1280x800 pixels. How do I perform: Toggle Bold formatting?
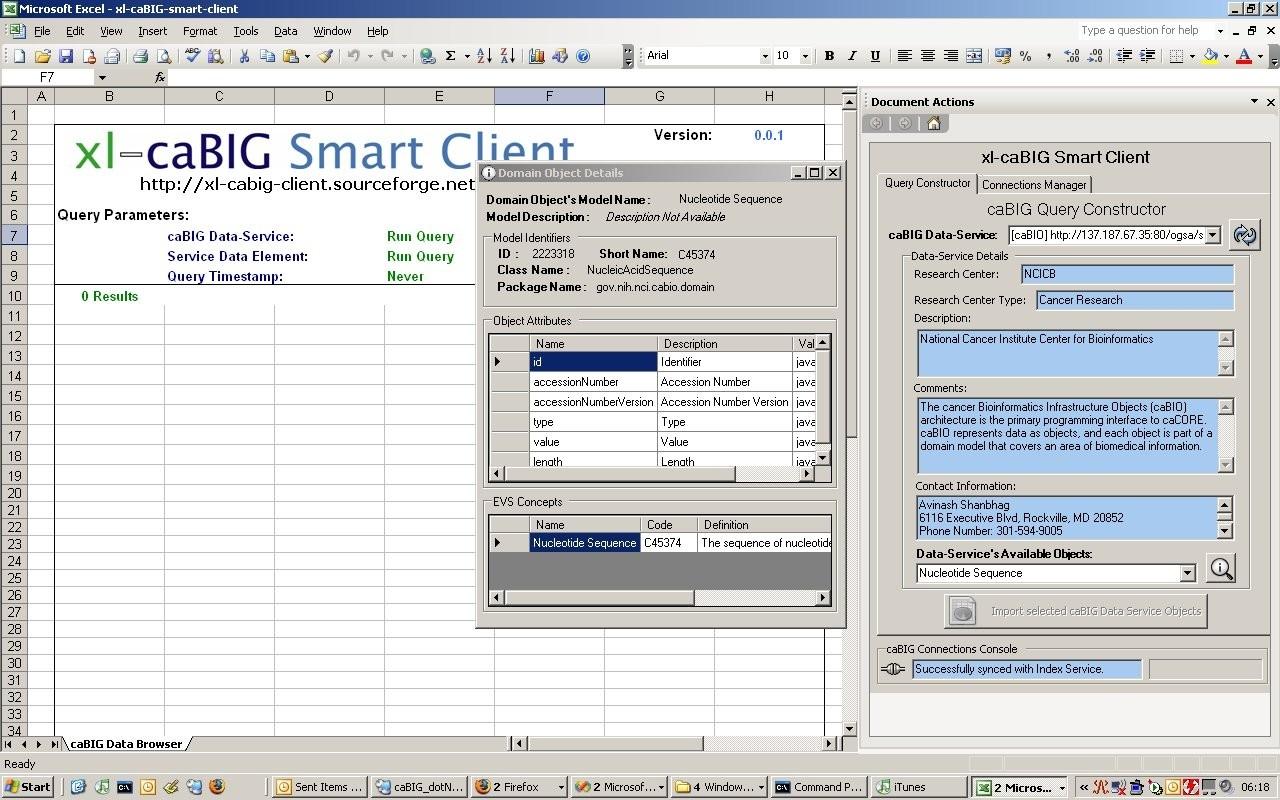[829, 56]
